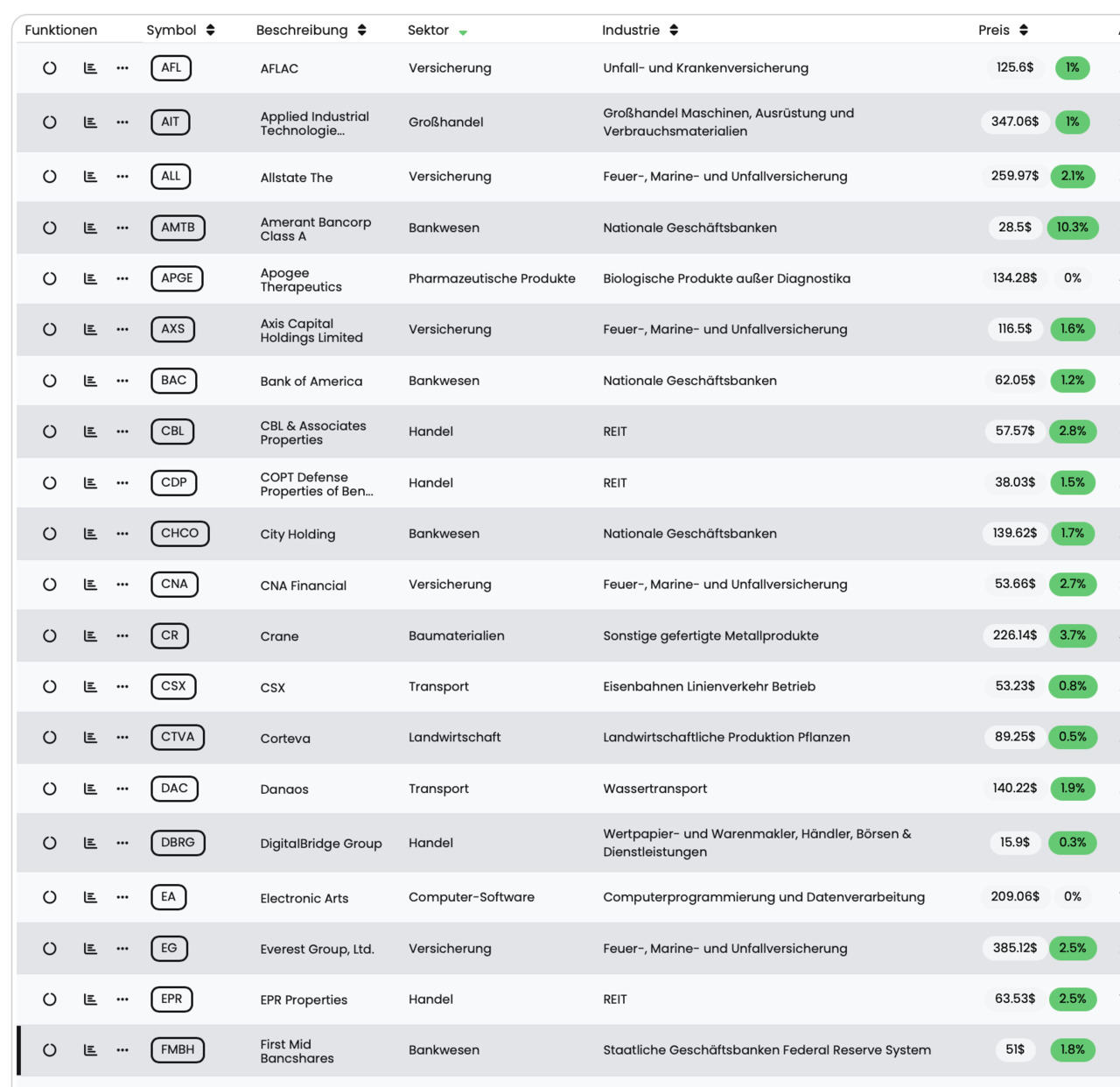Sort by the Industrie column header
The image size is (1120, 1087).
pyautogui.click(x=674, y=30)
